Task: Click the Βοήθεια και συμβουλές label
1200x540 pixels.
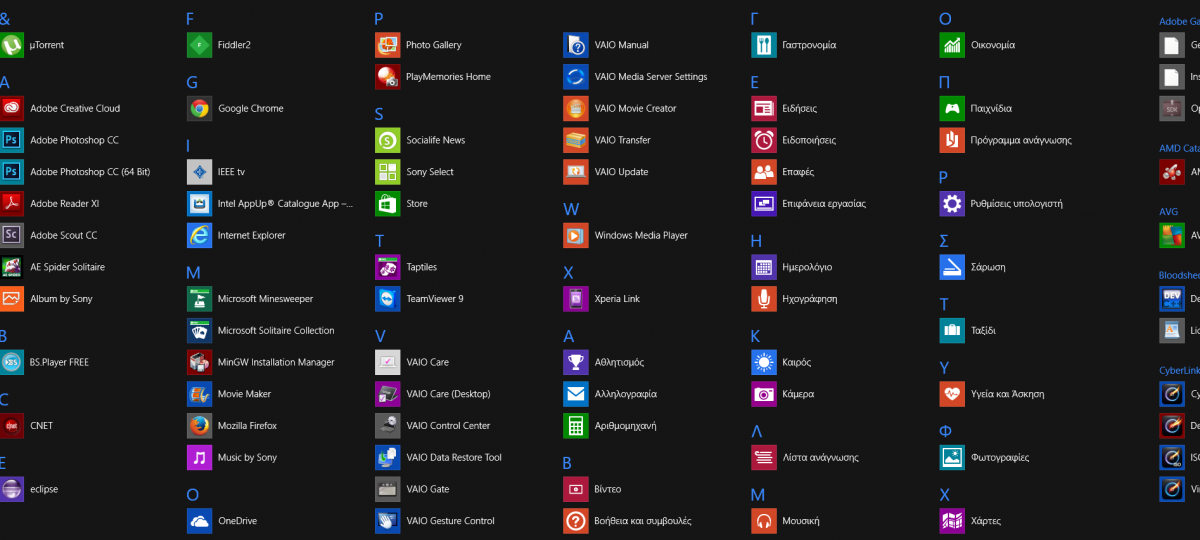Action: click(x=643, y=521)
